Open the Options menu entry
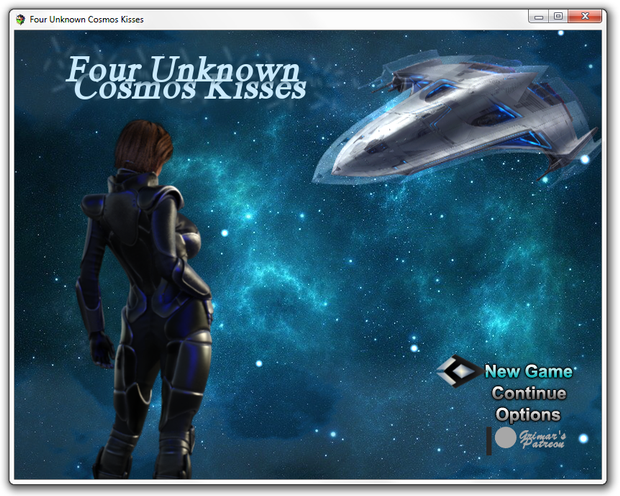The width and height of the screenshot is (620, 496). (528, 415)
